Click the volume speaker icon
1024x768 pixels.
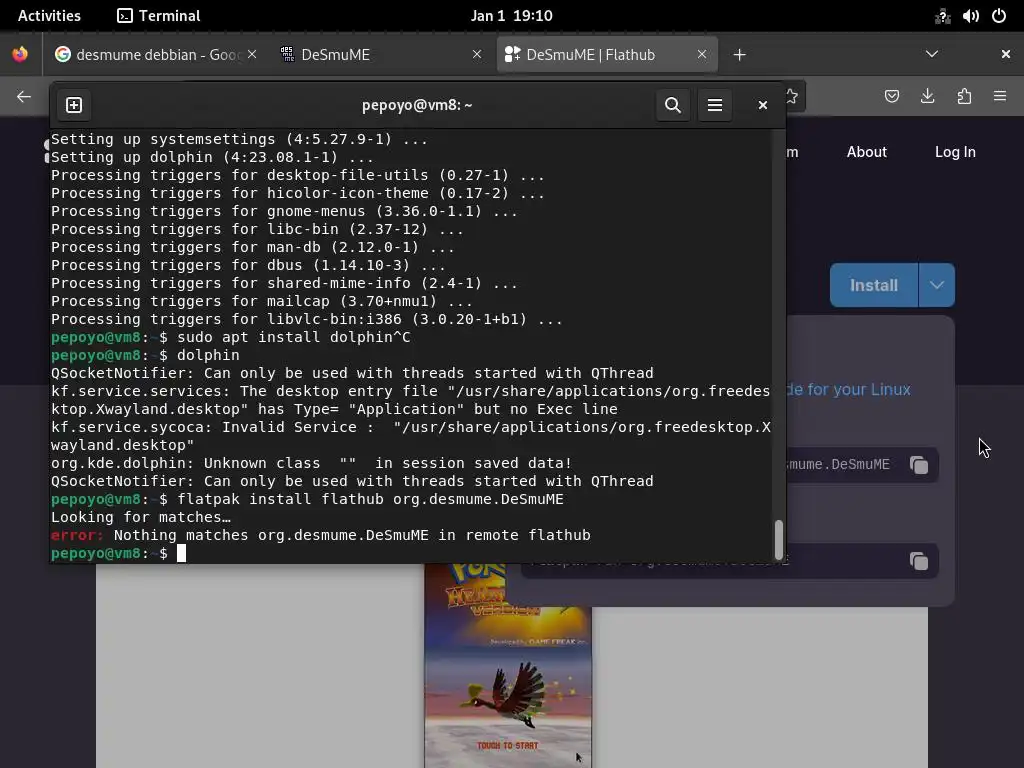tap(970, 16)
